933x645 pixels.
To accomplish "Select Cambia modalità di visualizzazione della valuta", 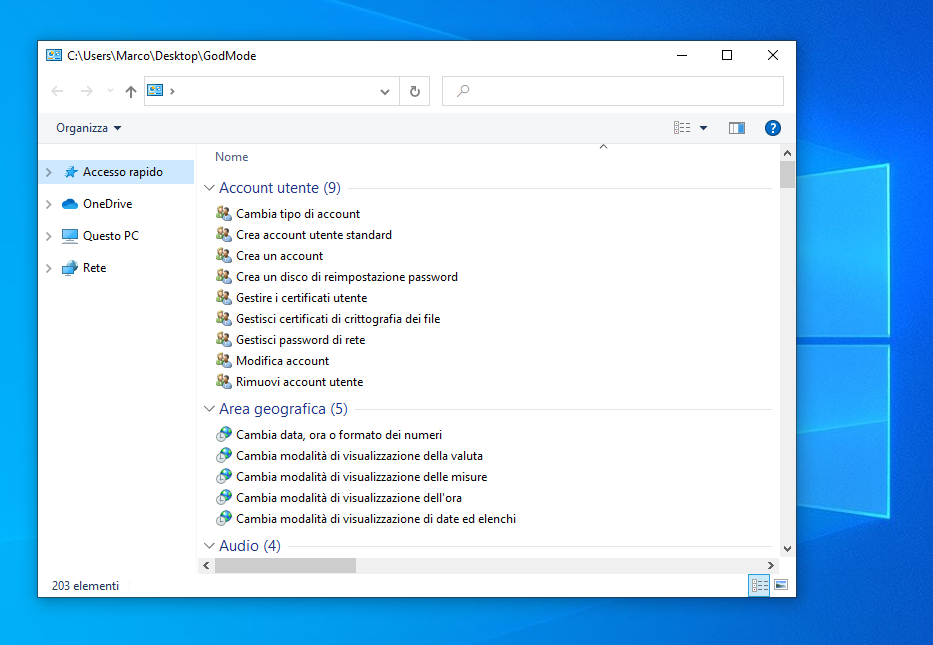I will pos(359,456).
